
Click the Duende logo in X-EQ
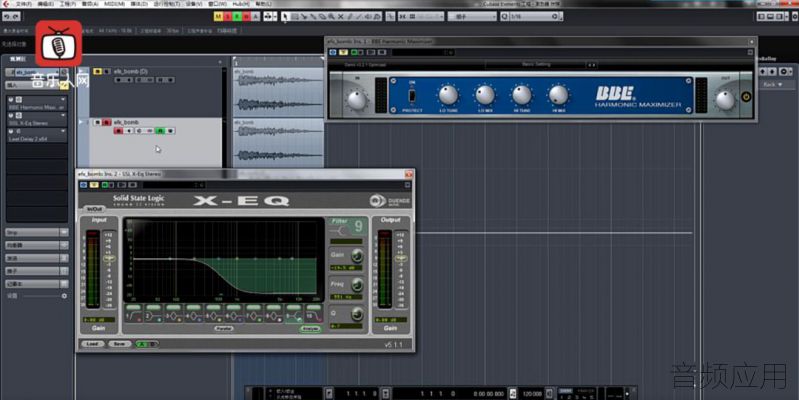pos(389,201)
